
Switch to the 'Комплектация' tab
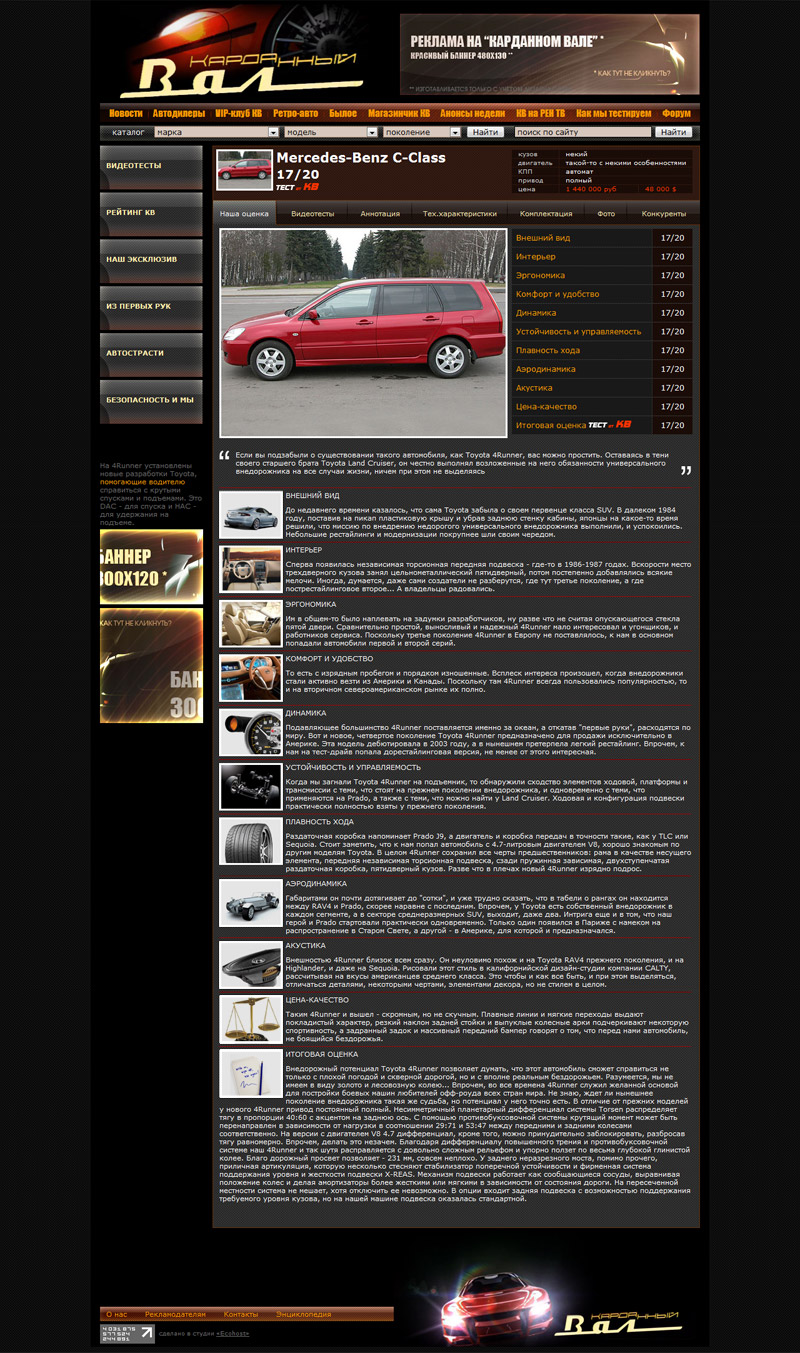(x=546, y=213)
